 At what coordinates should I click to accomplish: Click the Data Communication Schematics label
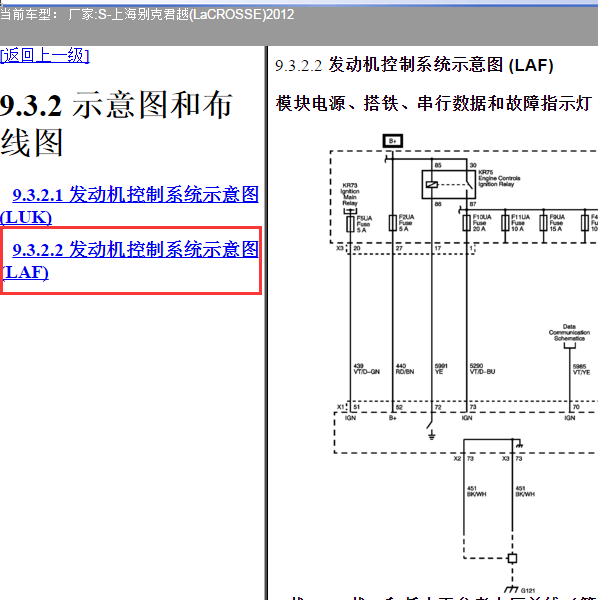tap(569, 333)
